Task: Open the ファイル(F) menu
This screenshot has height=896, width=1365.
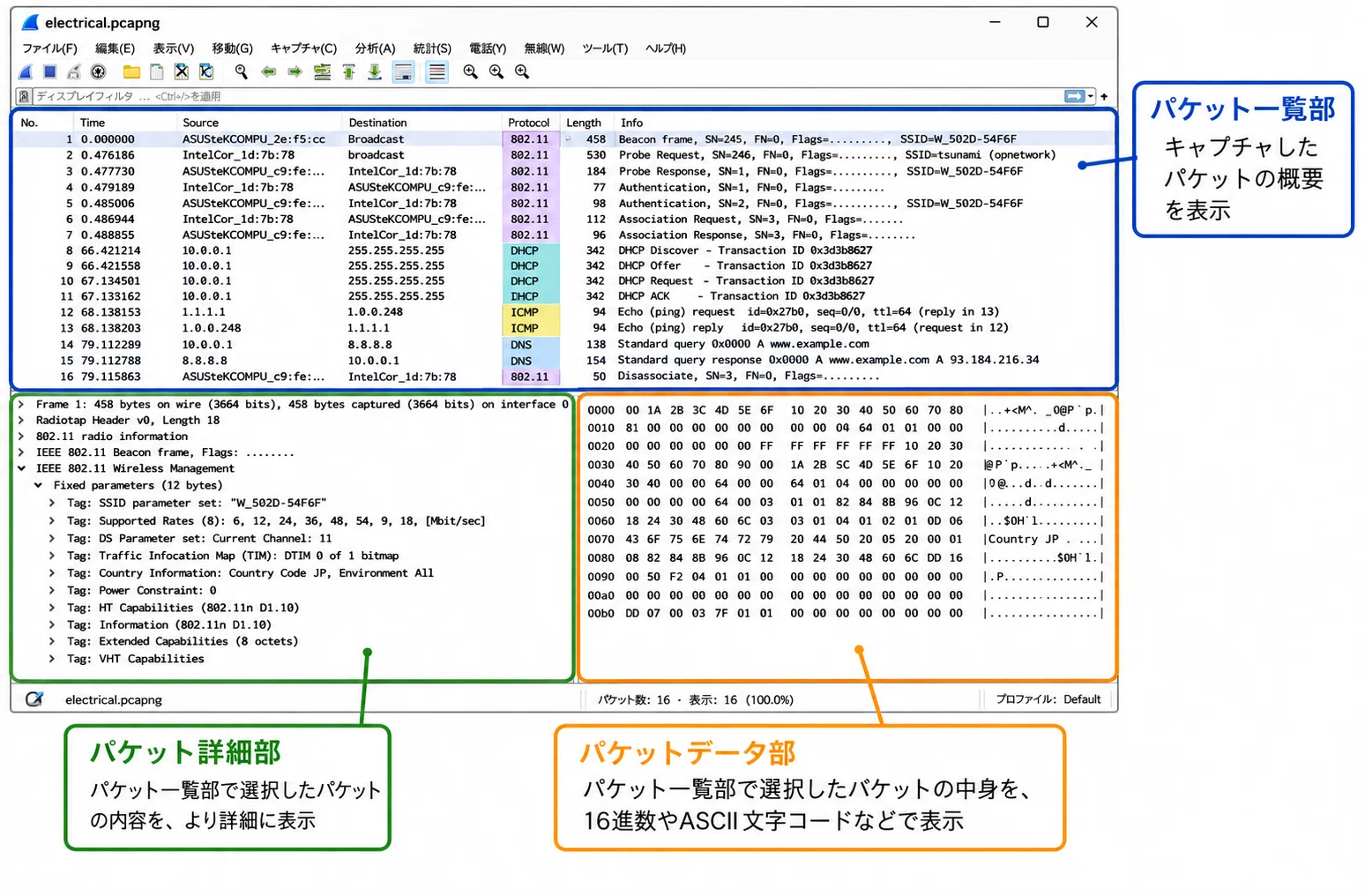Action: pyautogui.click(x=49, y=49)
